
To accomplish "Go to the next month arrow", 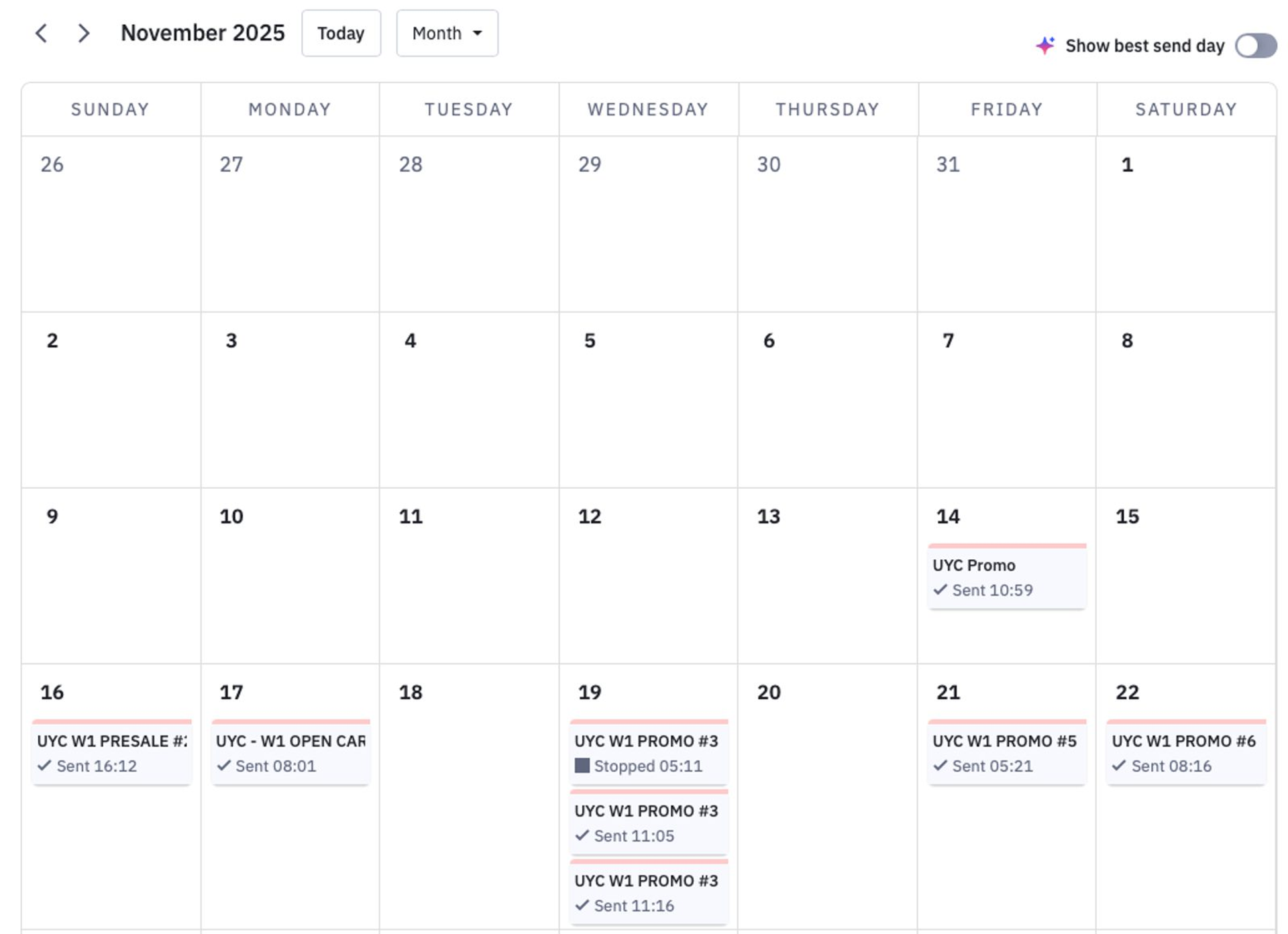I will (83, 34).
